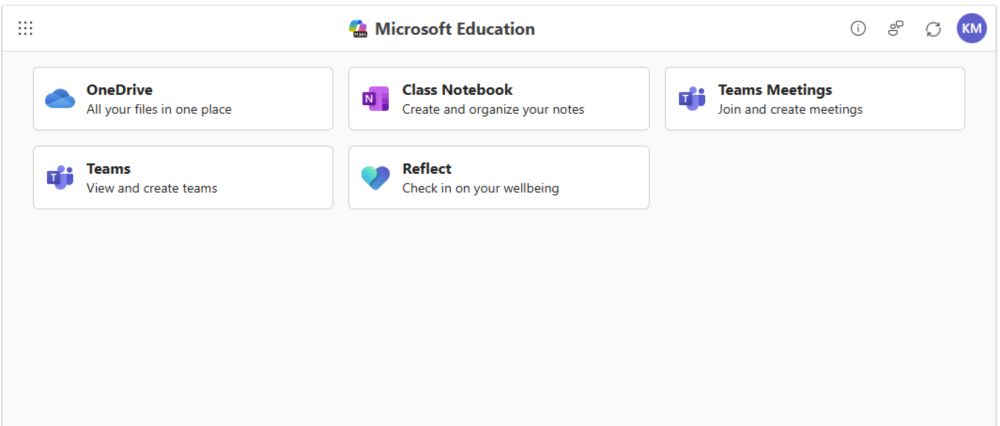Click "Check in on your wellbeing" text
The width and height of the screenshot is (1000, 426).
point(480,188)
